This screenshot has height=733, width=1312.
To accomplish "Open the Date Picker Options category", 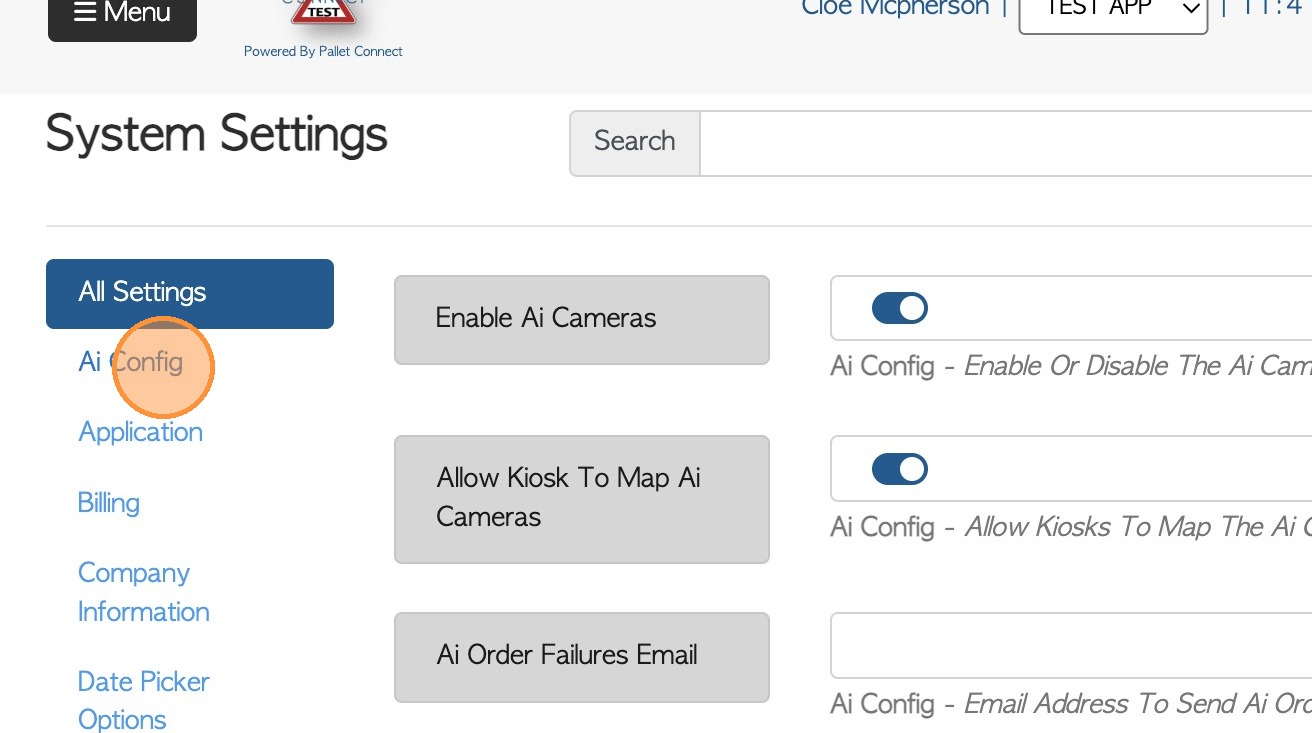I will 143,700.
